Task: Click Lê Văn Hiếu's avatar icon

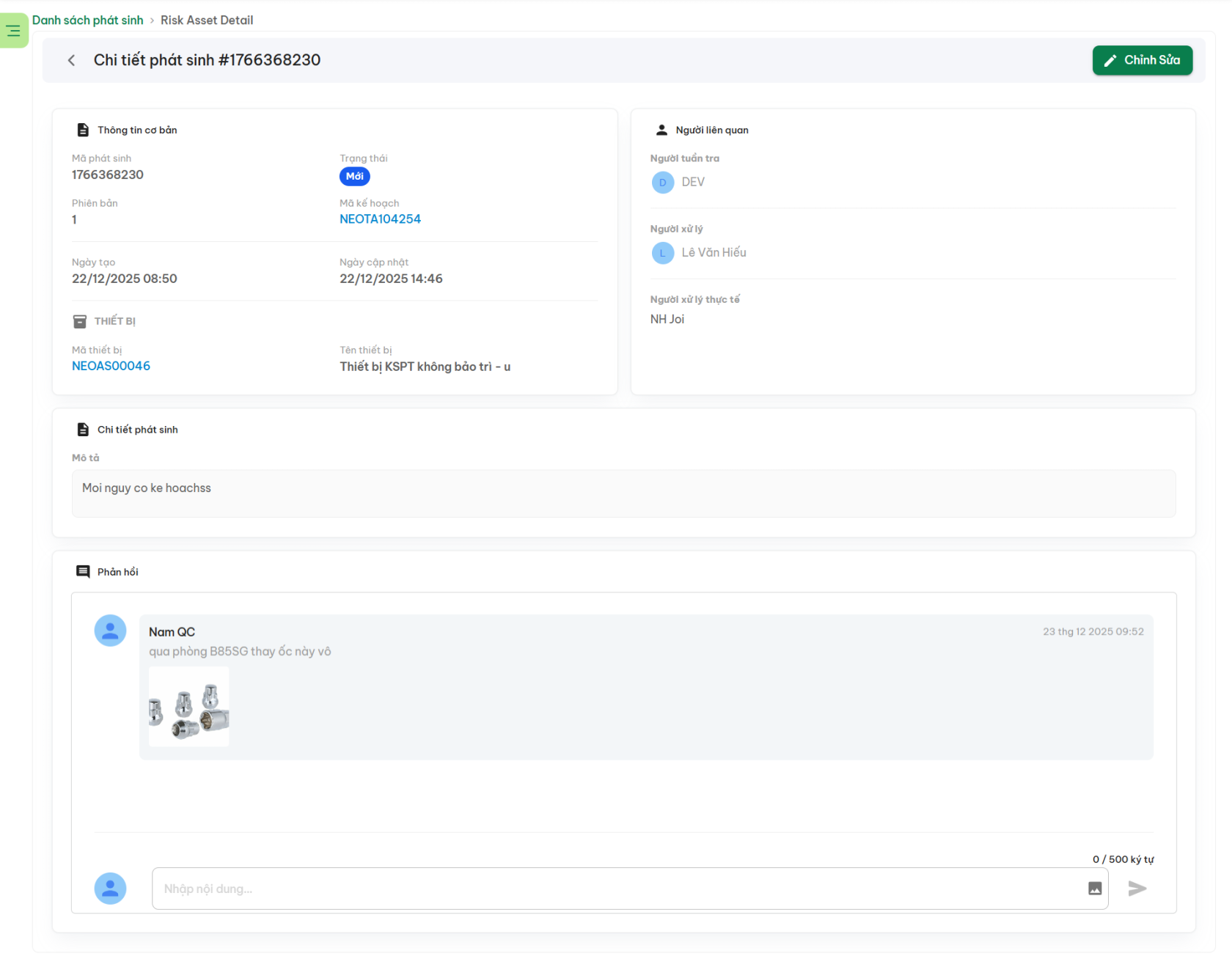Action: [662, 253]
